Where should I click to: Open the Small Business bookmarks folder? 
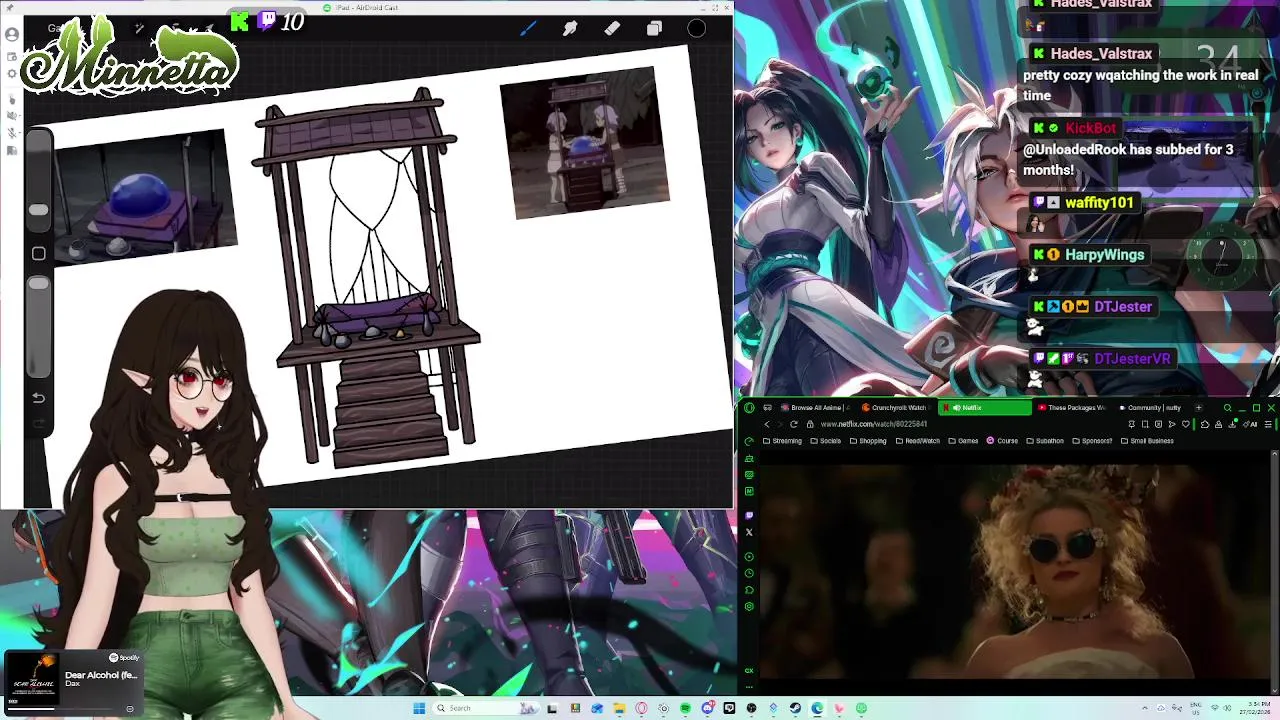pyautogui.click(x=1147, y=441)
